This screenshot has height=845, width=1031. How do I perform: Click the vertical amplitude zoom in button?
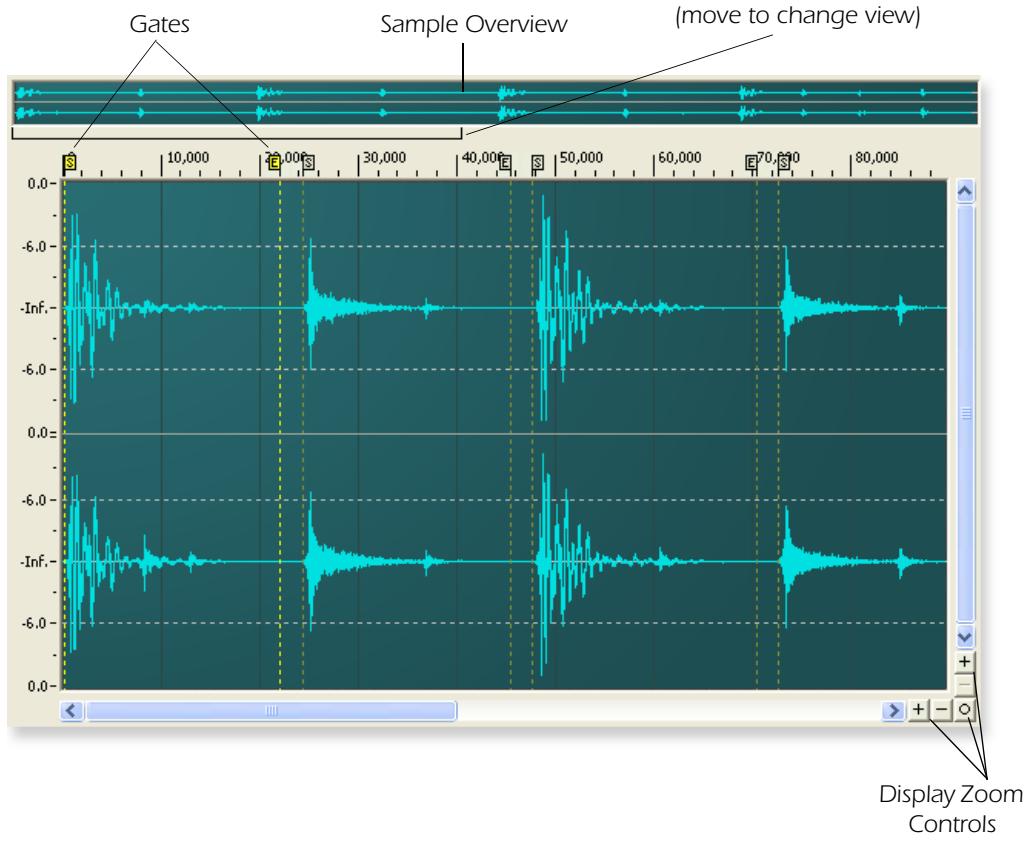click(x=964, y=662)
